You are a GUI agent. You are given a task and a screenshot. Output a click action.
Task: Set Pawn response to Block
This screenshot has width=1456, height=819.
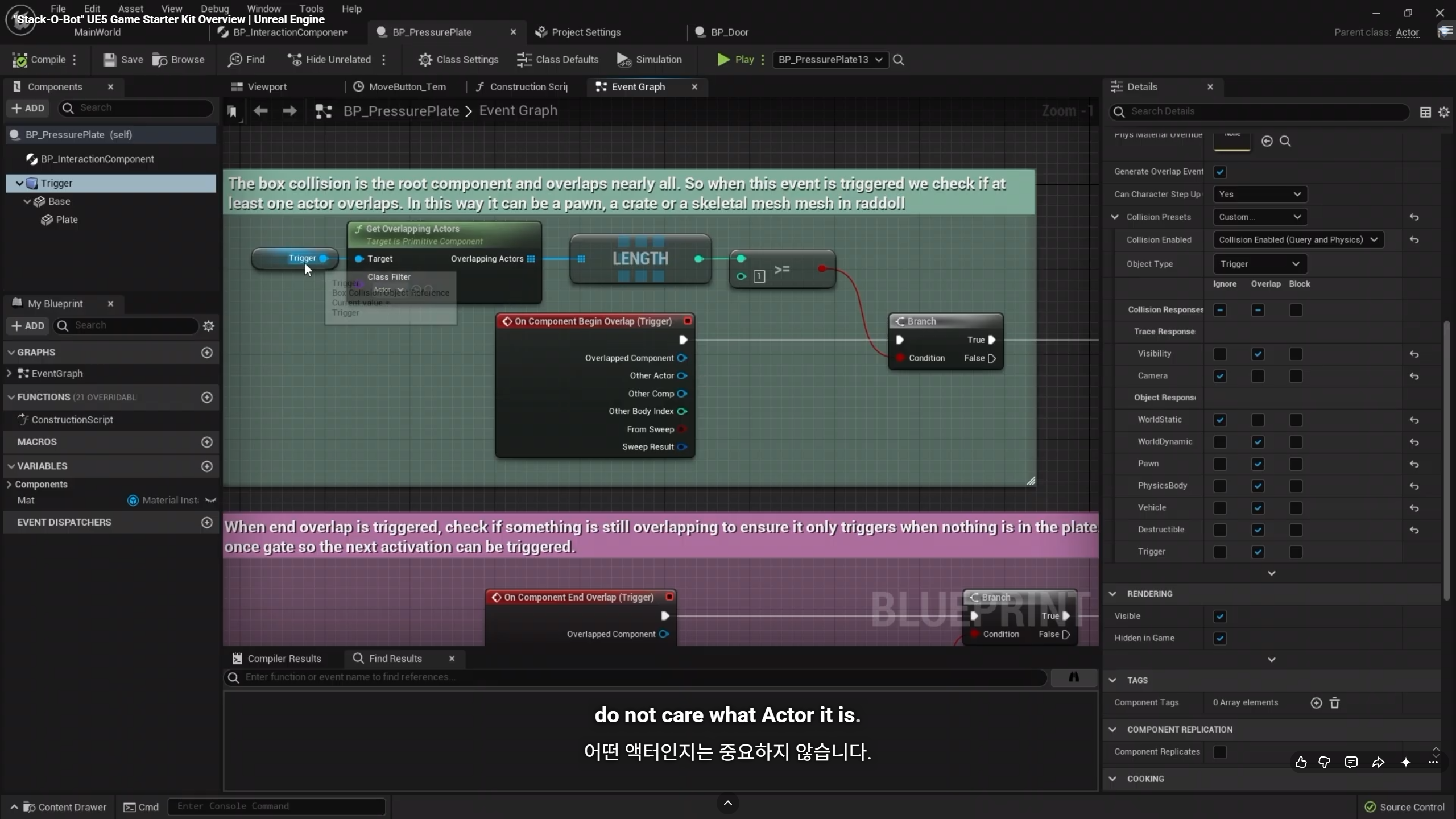pyautogui.click(x=1296, y=464)
